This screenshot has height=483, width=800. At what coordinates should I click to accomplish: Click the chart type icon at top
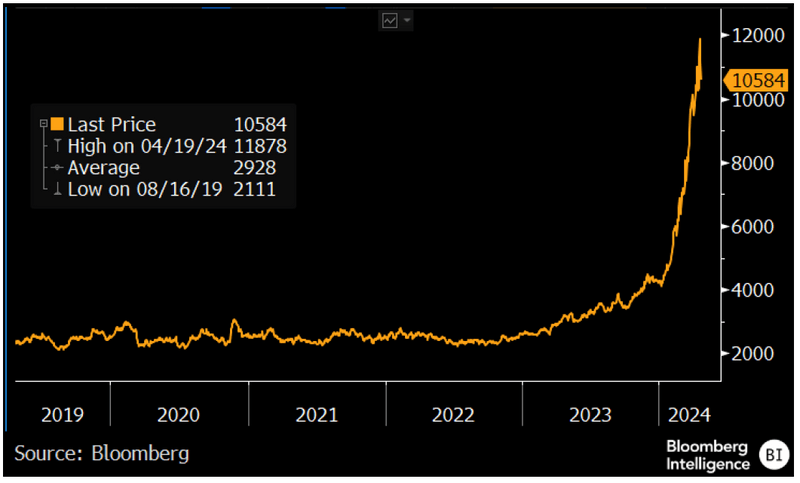pos(390,20)
